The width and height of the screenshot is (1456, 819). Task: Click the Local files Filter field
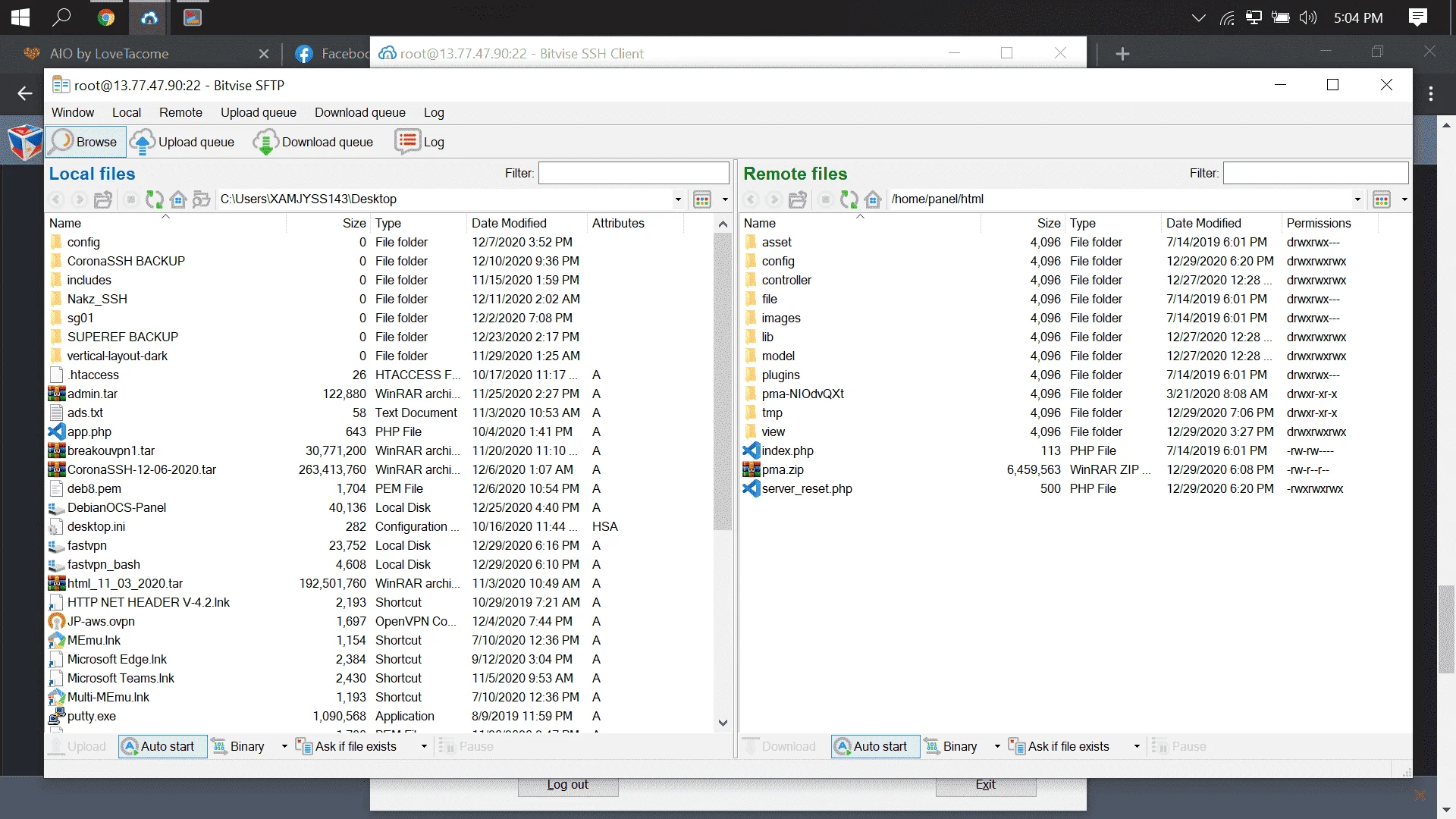click(633, 174)
